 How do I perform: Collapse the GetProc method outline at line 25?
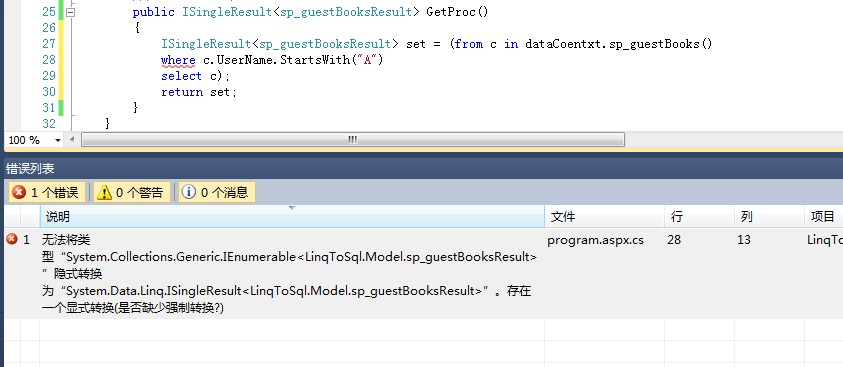tap(70, 12)
